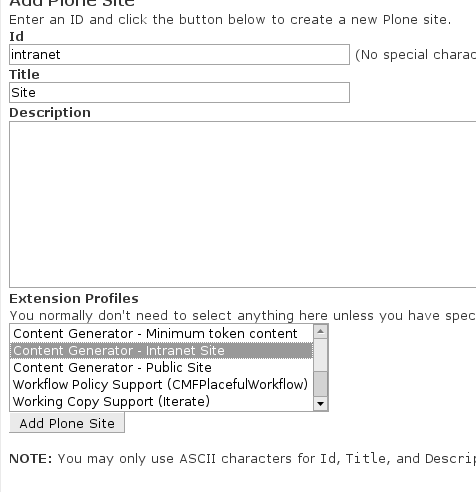Select Working Copy Support (Iterate) profile
This screenshot has height=492, width=476.
pyautogui.click(x=161, y=402)
